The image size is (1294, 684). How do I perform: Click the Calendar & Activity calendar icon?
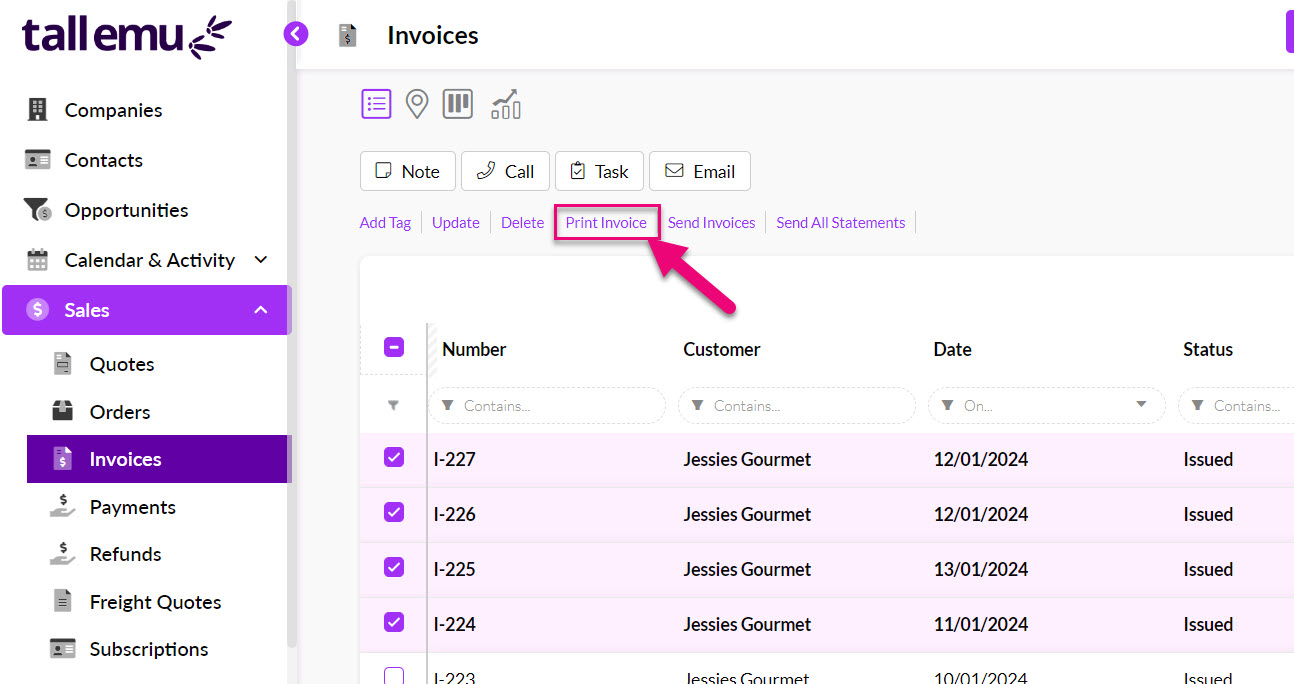pyautogui.click(x=37, y=260)
